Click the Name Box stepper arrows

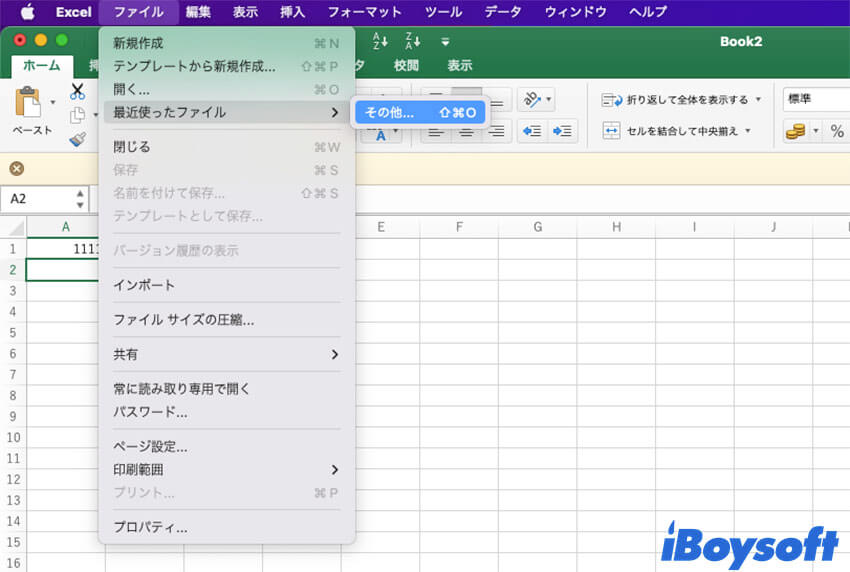pyautogui.click(x=80, y=199)
